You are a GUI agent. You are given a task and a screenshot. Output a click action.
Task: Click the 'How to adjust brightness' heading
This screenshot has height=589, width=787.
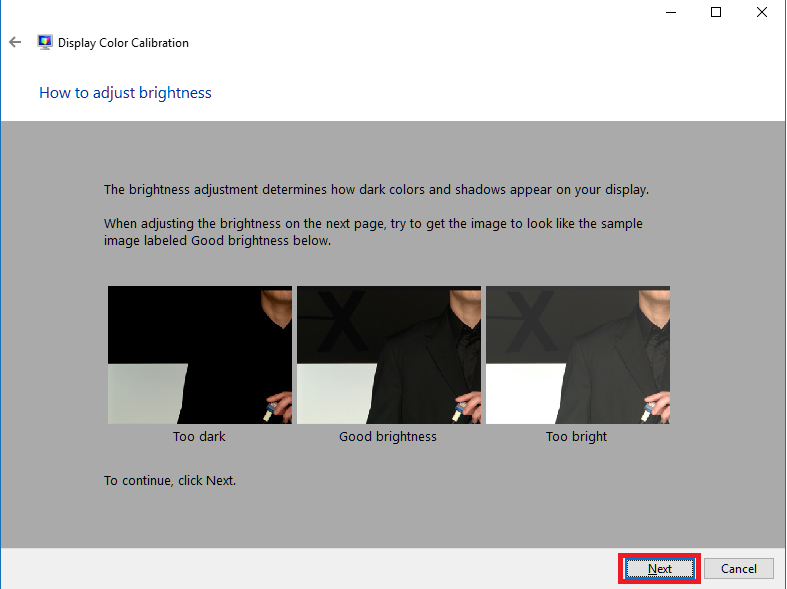pyautogui.click(x=125, y=93)
